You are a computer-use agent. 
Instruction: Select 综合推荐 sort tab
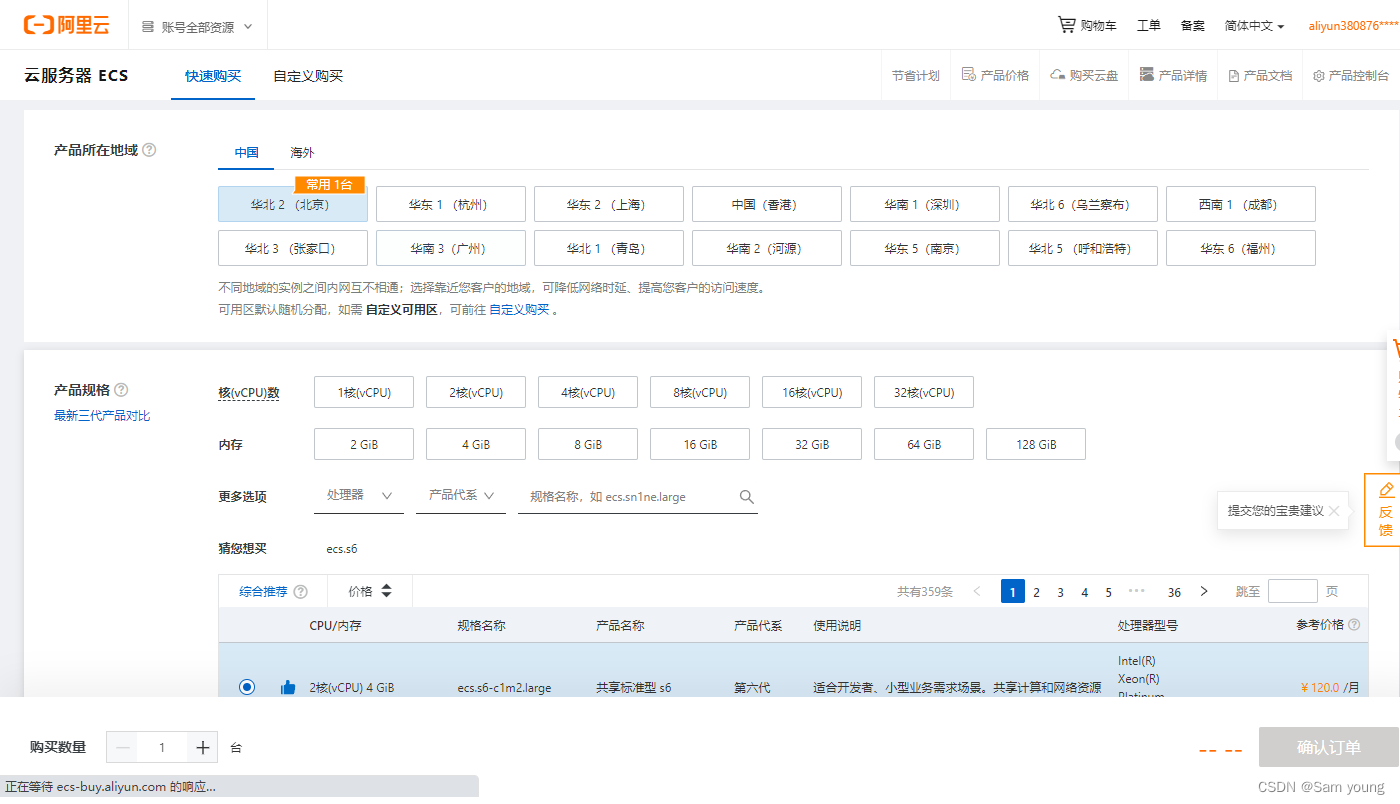[x=263, y=592]
